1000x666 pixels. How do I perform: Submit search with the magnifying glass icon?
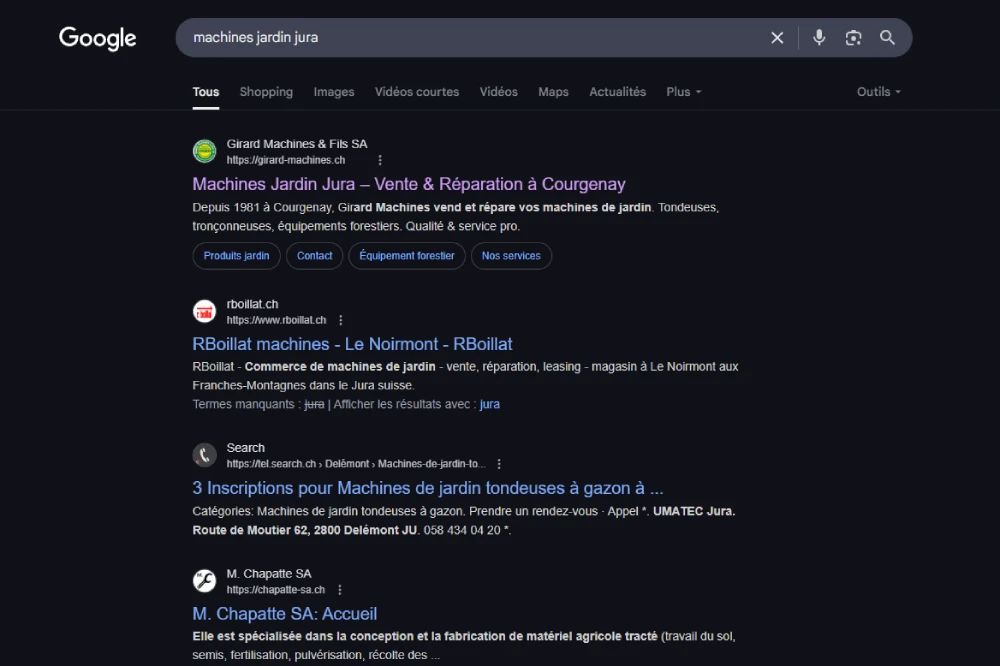coord(887,38)
